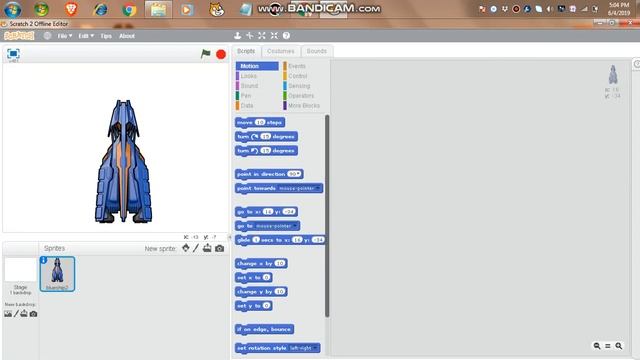The image size is (640, 360).
Task: Select the Shrink sprite tool
Action: pyautogui.click(x=274, y=36)
